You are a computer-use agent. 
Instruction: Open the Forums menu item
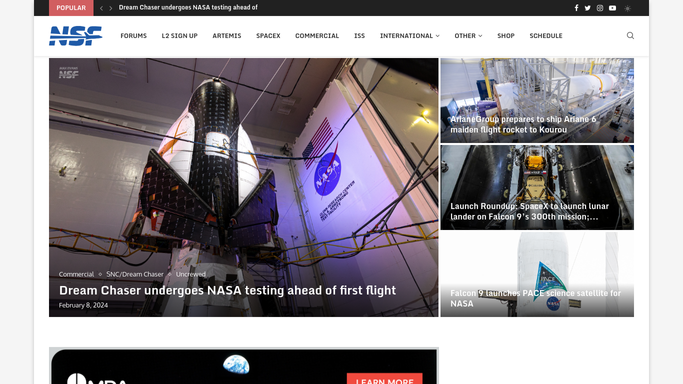point(134,36)
